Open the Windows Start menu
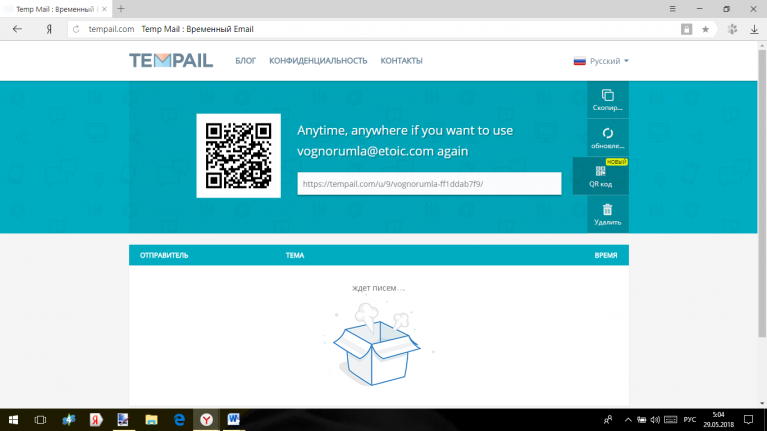The width and height of the screenshot is (767, 431). (x=13, y=420)
